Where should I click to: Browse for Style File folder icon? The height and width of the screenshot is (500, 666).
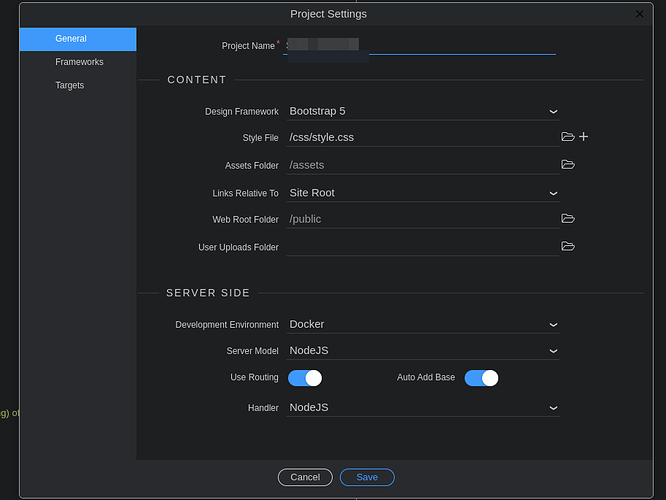567,137
